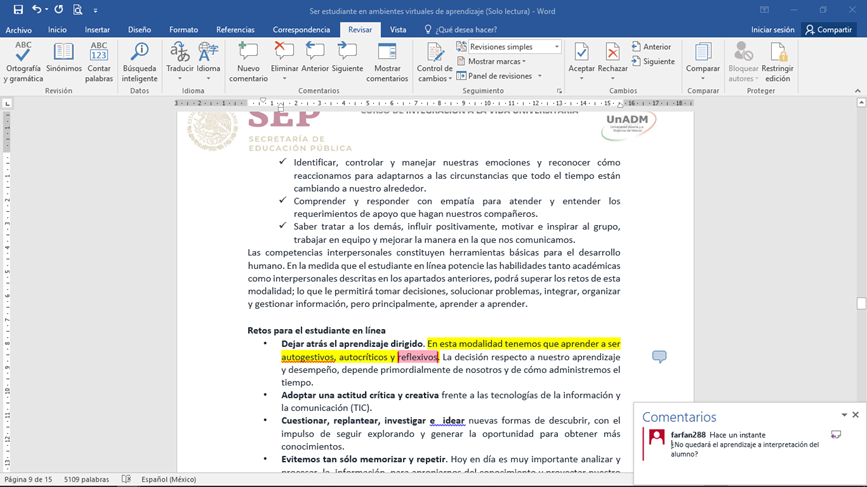This screenshot has width=867, height=487.
Task: Type in the ¿Qué desea hacer? box
Action: (466, 30)
